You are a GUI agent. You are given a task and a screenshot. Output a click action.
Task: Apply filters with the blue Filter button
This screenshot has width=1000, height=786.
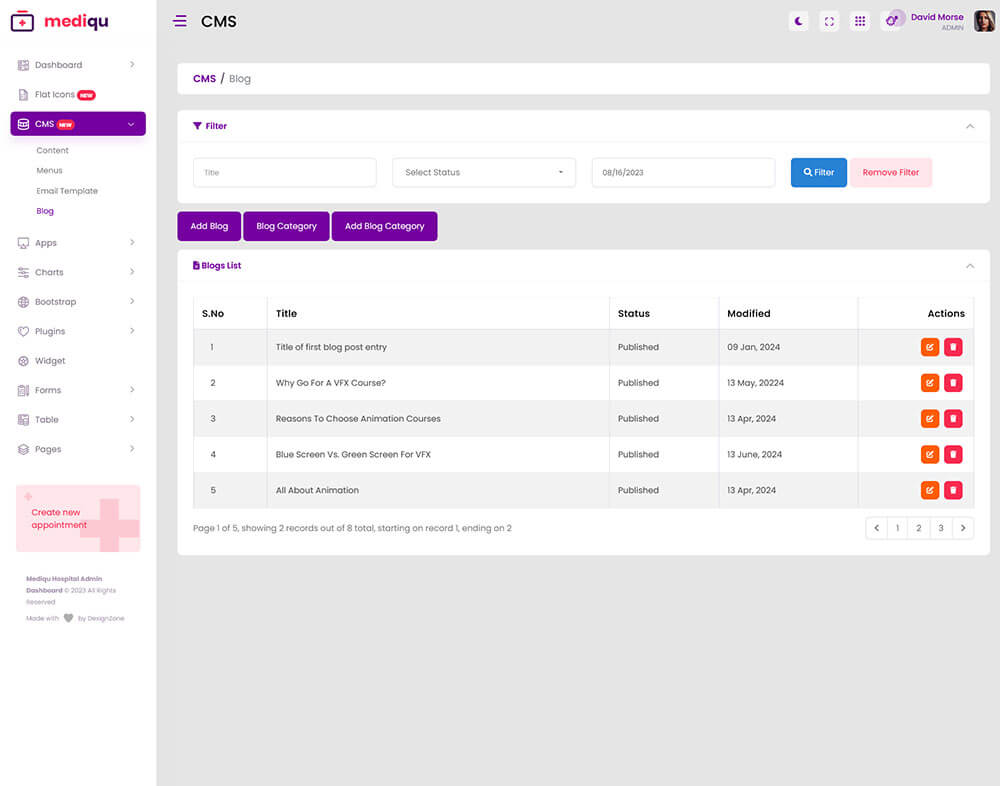pos(819,172)
